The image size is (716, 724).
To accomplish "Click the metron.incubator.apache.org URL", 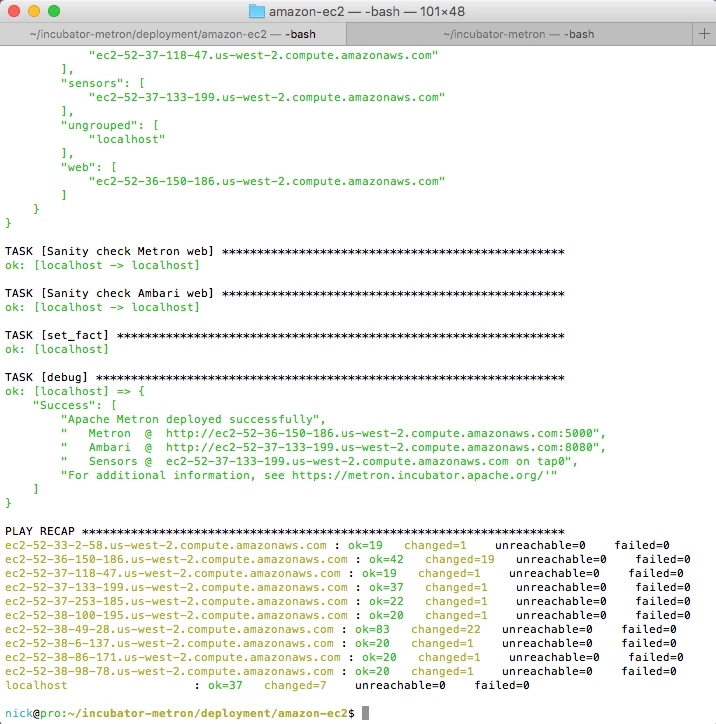I will 417,475.
